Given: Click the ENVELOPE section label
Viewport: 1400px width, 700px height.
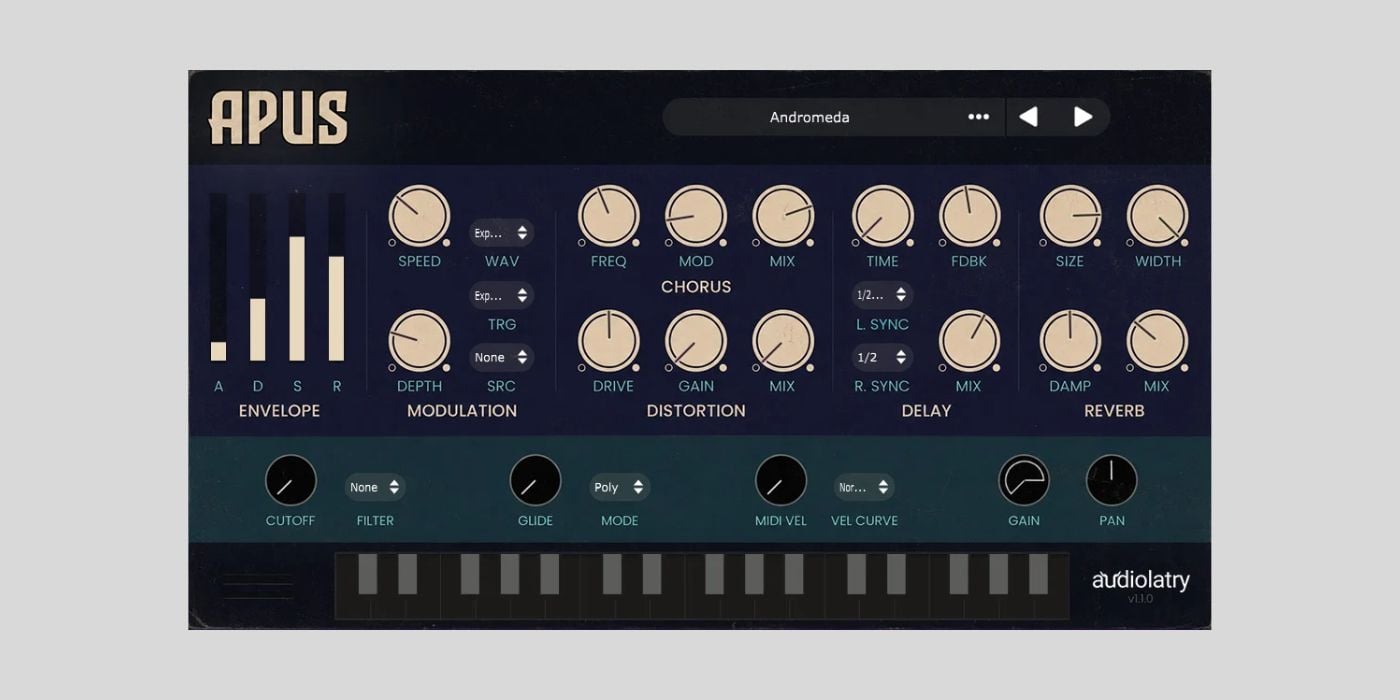Looking at the screenshot, I should (279, 411).
